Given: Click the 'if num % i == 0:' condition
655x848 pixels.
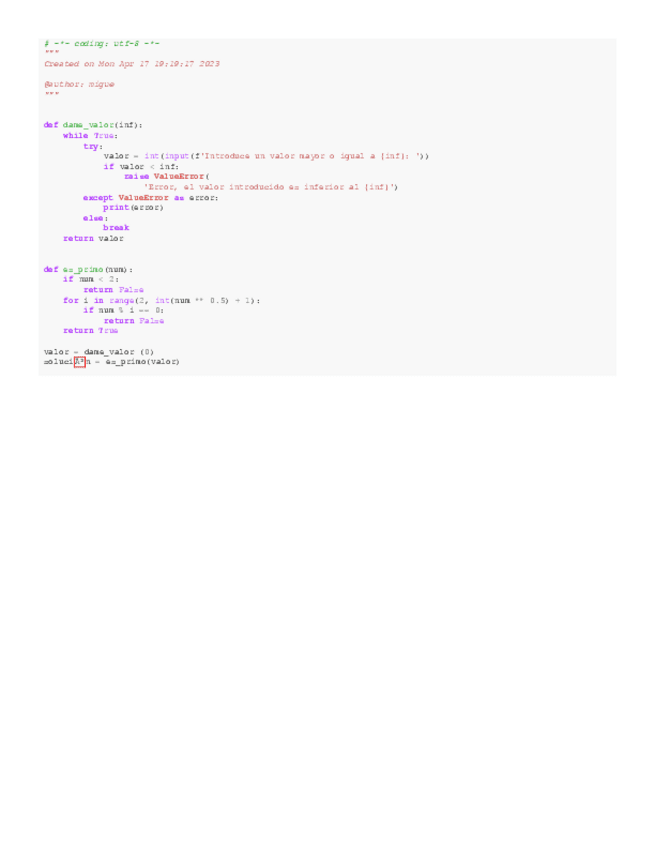Looking at the screenshot, I should coord(124,310).
